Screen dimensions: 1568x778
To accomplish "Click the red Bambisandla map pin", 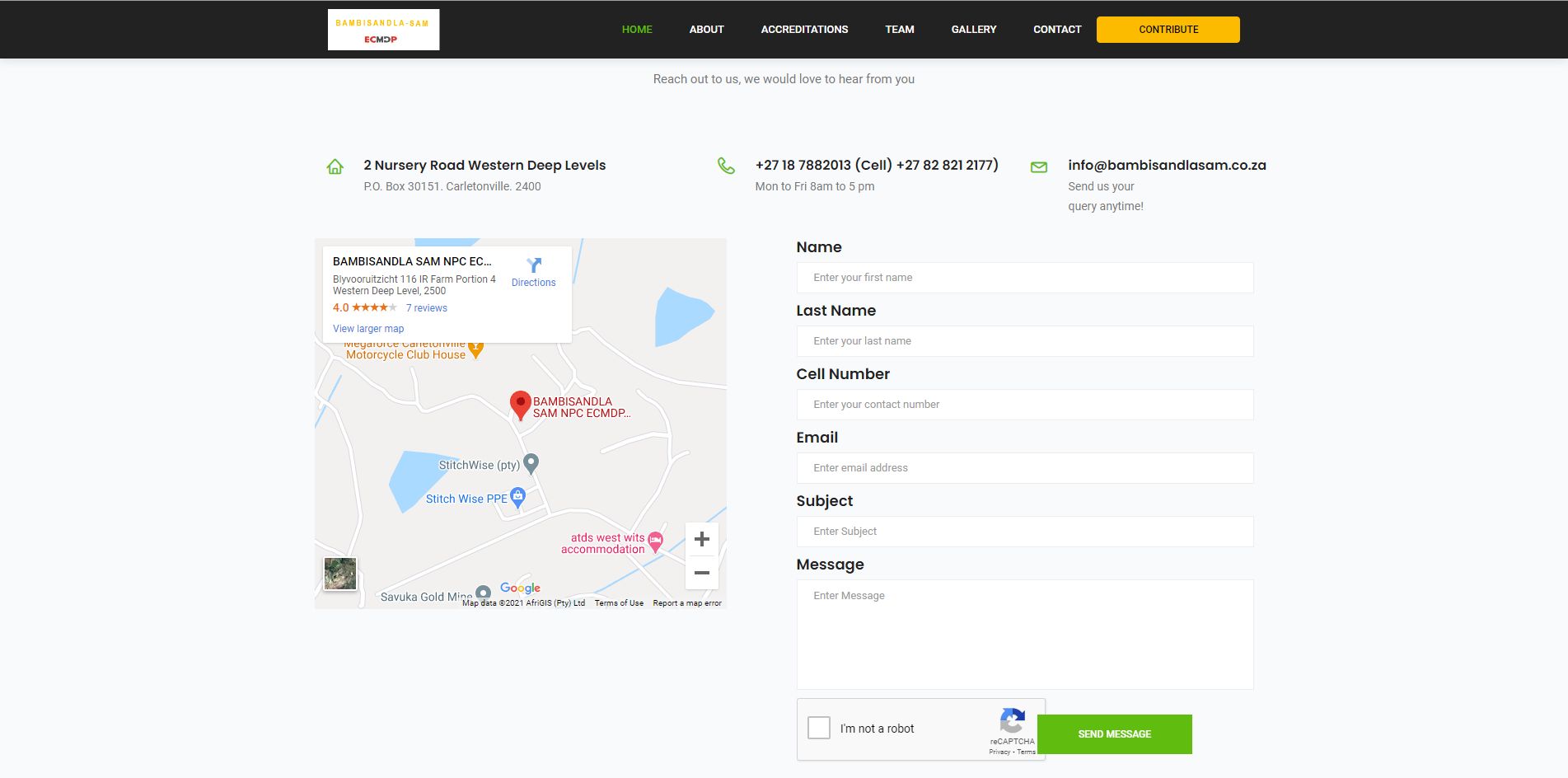I will (520, 404).
